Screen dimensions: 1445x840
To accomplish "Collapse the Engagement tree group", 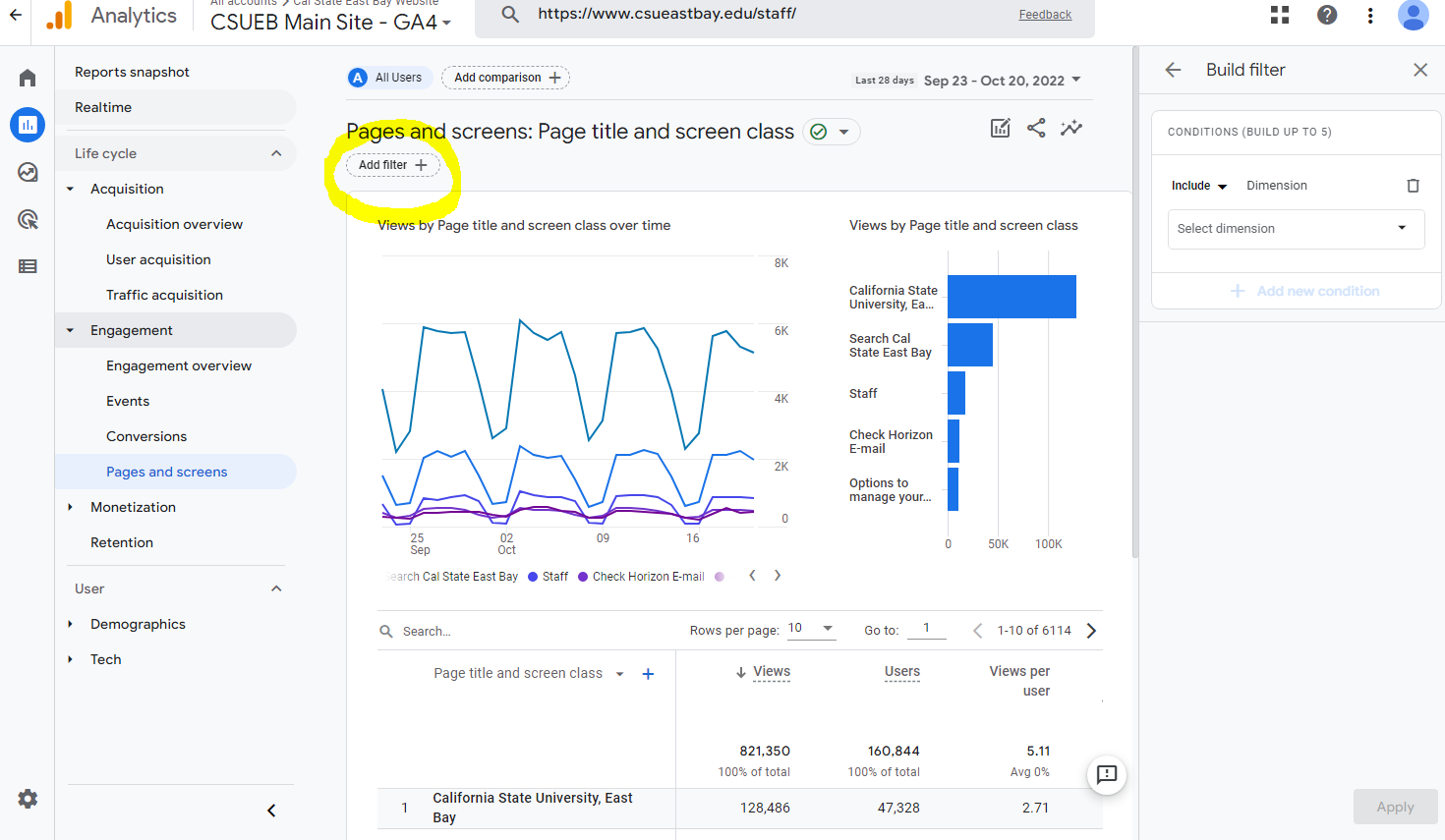I will click(70, 330).
